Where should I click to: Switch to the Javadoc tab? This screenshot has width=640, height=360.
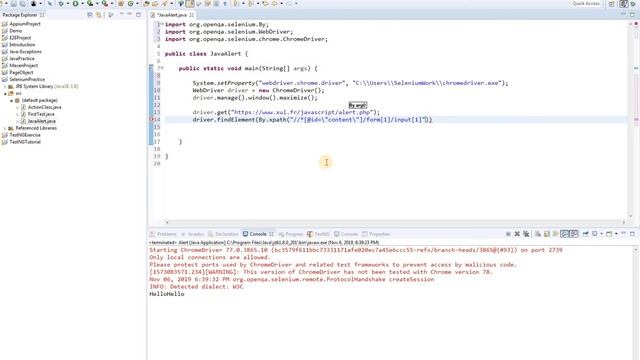tap(192, 234)
